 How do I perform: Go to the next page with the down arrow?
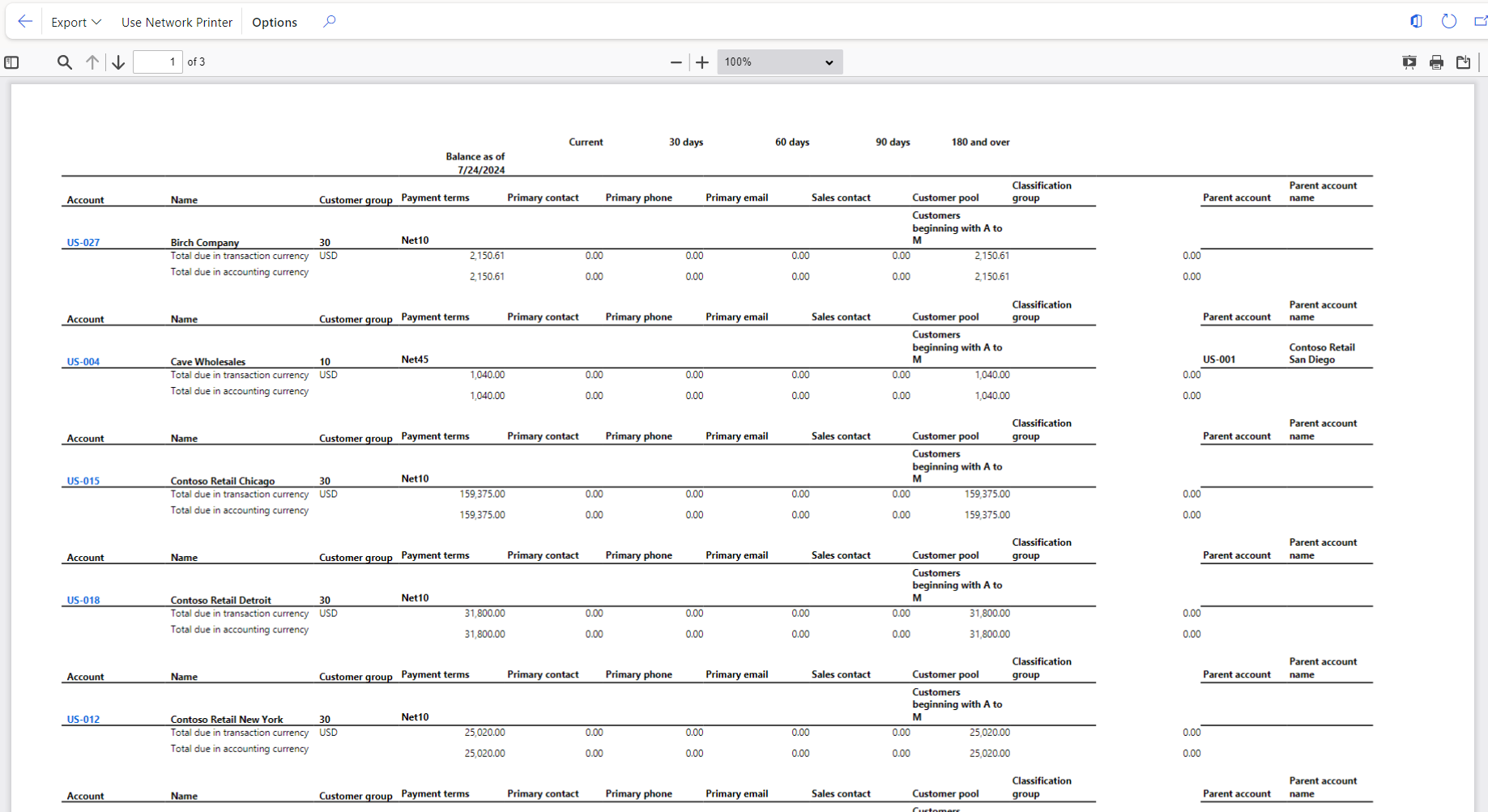click(117, 62)
